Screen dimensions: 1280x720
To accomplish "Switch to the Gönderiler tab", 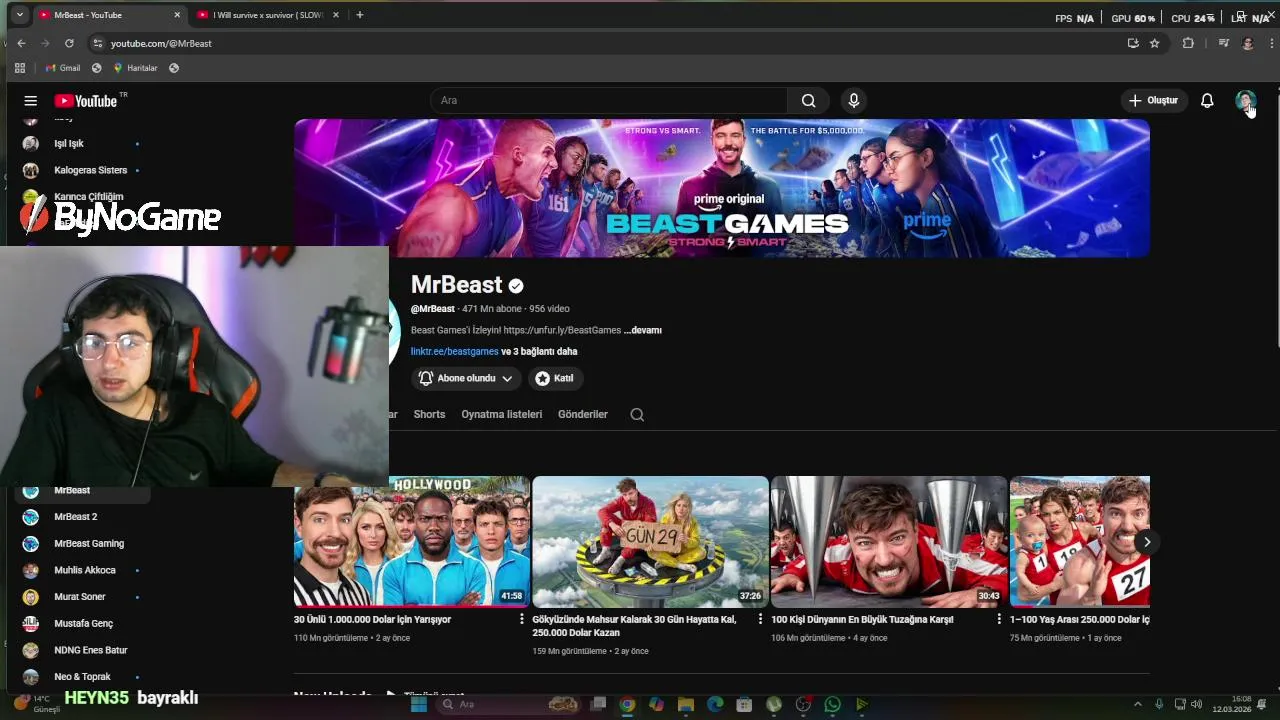I will (x=583, y=414).
